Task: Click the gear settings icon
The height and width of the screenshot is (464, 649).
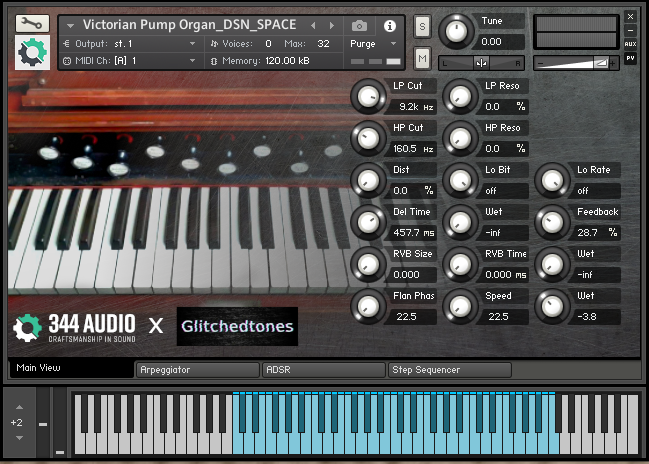Action: click(x=33, y=51)
